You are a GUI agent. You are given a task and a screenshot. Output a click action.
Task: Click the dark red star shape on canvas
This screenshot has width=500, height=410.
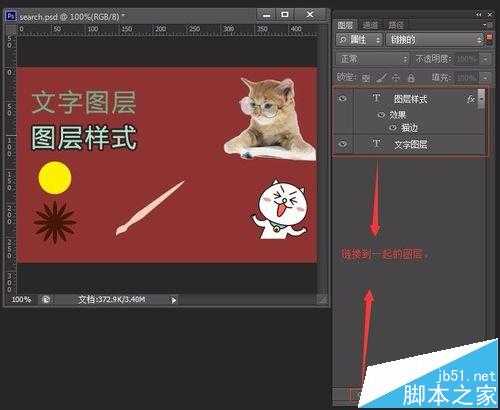coord(55,222)
